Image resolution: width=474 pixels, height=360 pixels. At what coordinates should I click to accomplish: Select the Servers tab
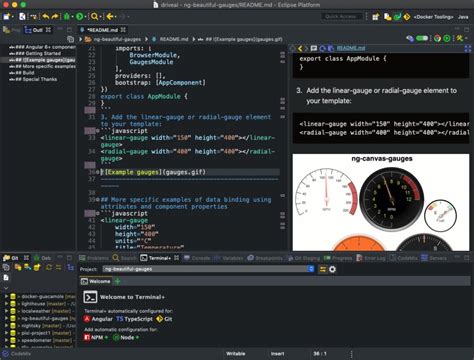(x=434, y=258)
